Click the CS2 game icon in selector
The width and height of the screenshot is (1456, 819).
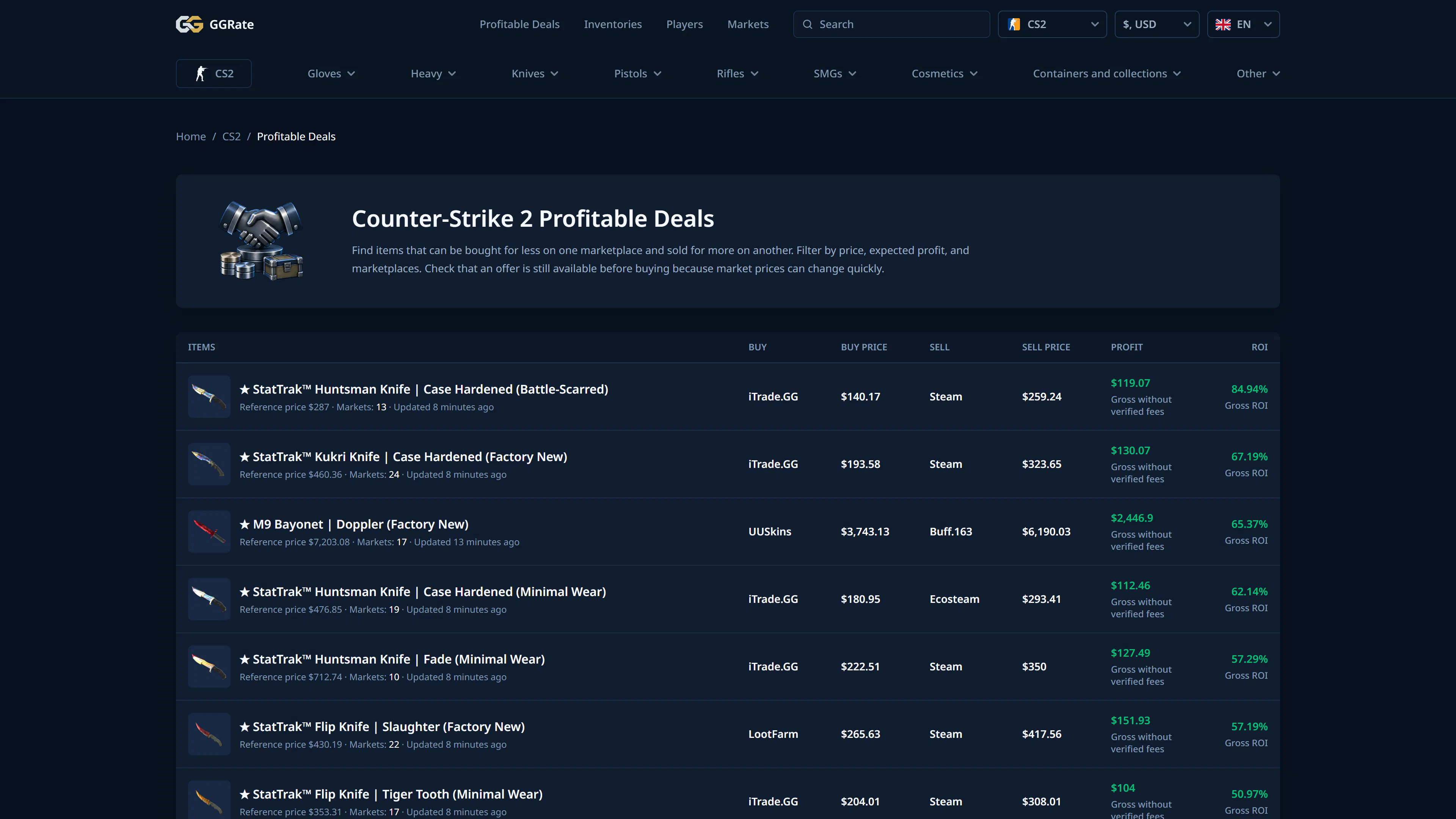(1014, 24)
